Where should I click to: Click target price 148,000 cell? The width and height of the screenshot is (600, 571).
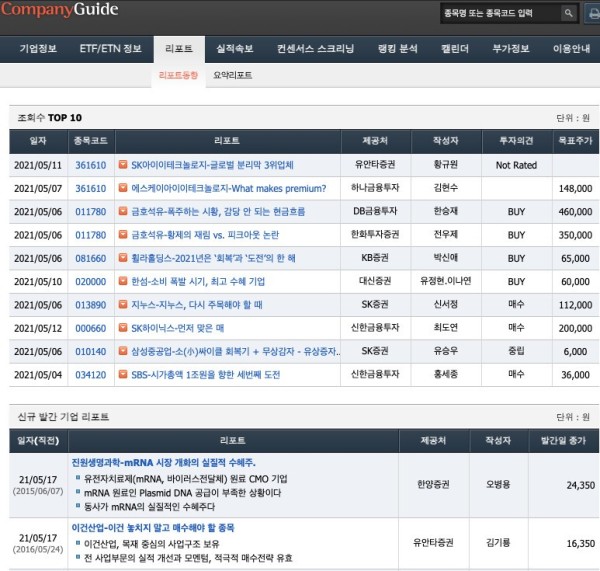click(x=576, y=189)
